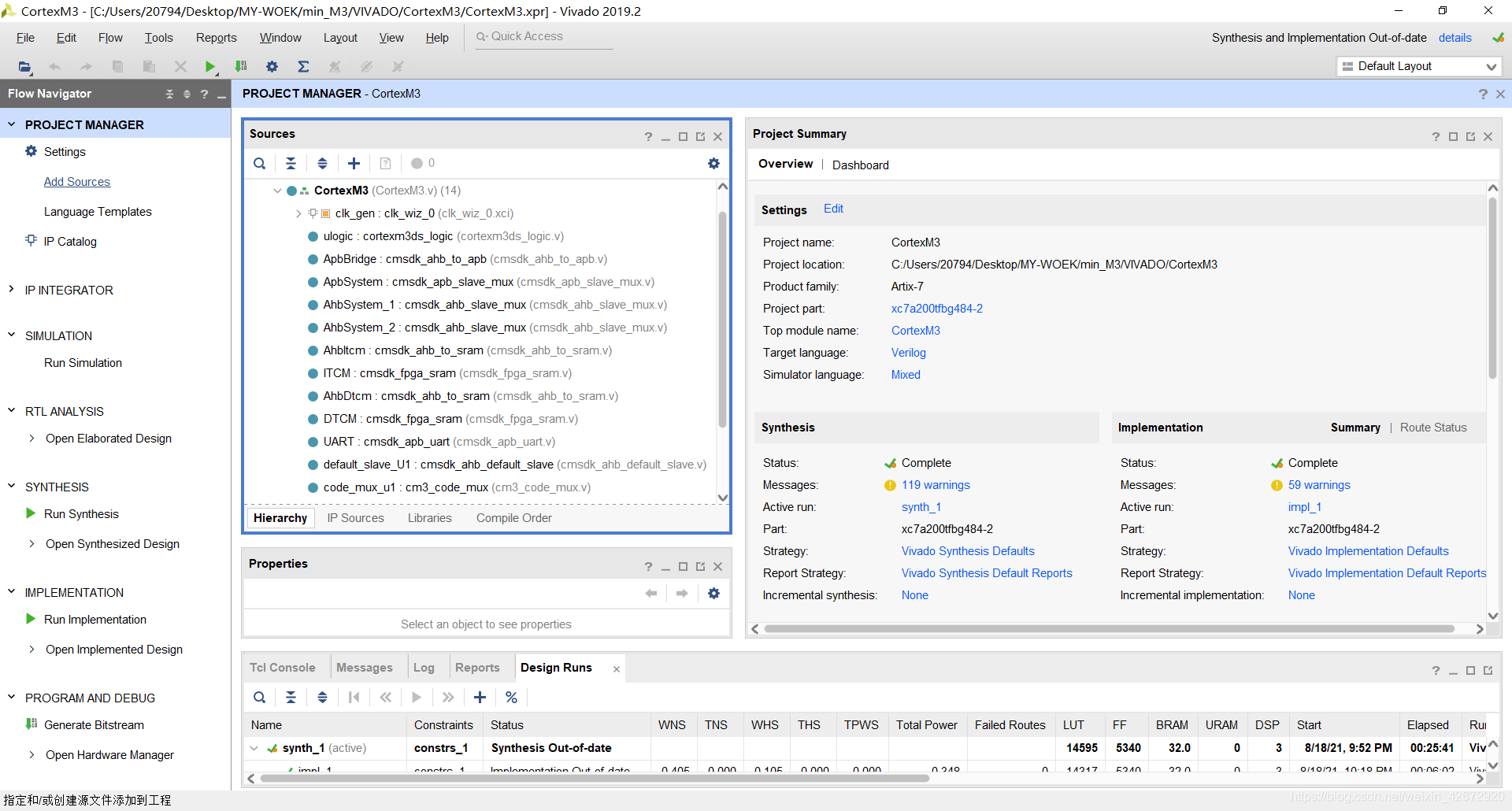Viewport: 1512px width, 811px height.
Task: Click project part xc7a200tfbg484-2 link
Action: (936, 309)
